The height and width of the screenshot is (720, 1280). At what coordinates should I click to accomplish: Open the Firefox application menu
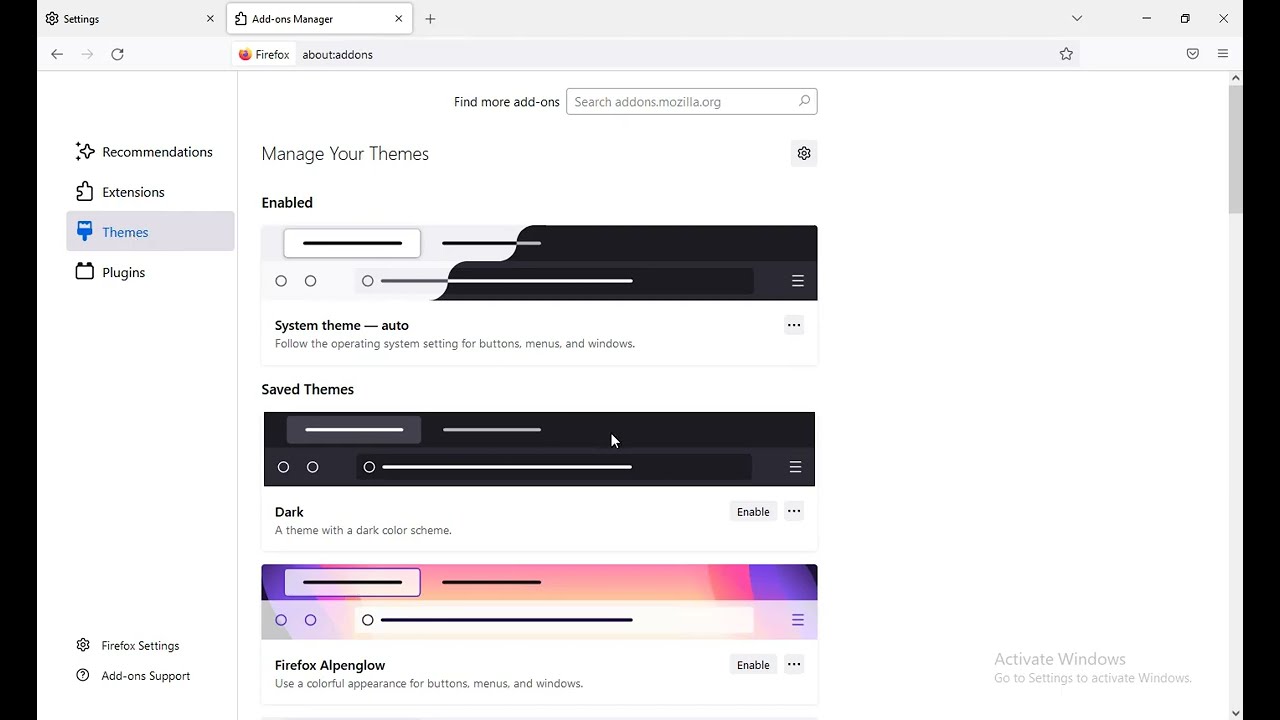point(1223,55)
